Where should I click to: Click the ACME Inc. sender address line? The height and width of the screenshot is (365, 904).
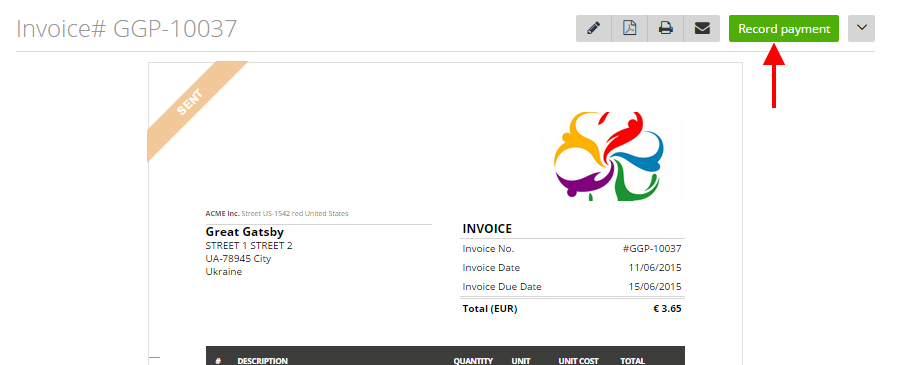pos(277,213)
